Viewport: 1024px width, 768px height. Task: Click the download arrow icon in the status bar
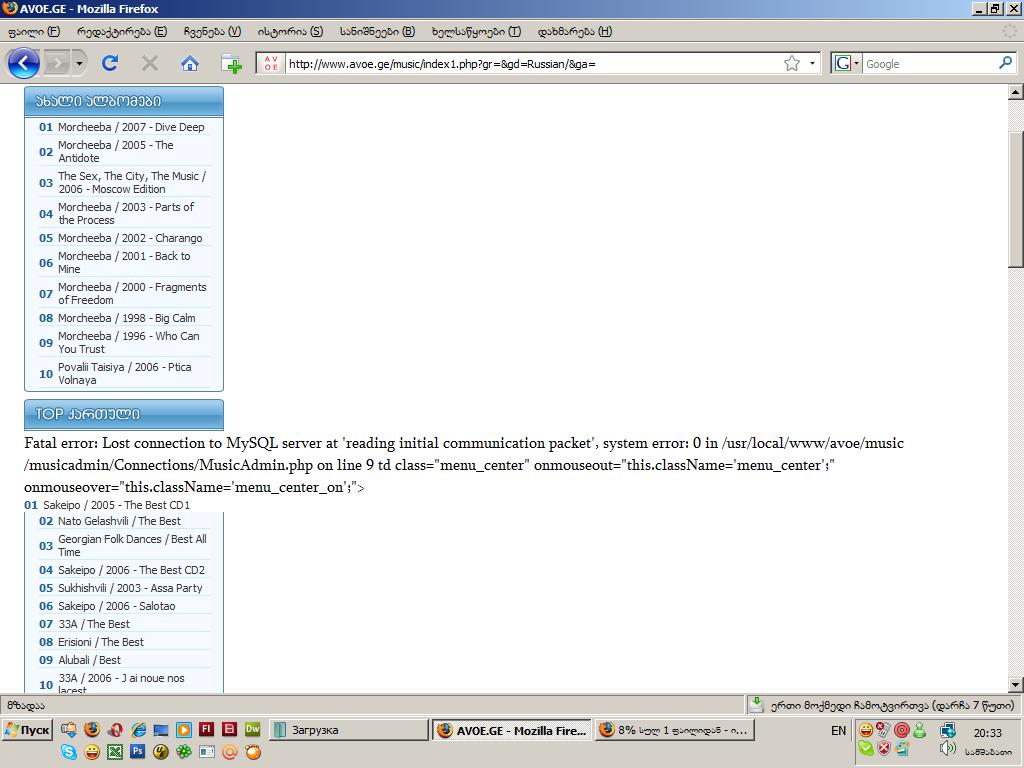(756, 705)
